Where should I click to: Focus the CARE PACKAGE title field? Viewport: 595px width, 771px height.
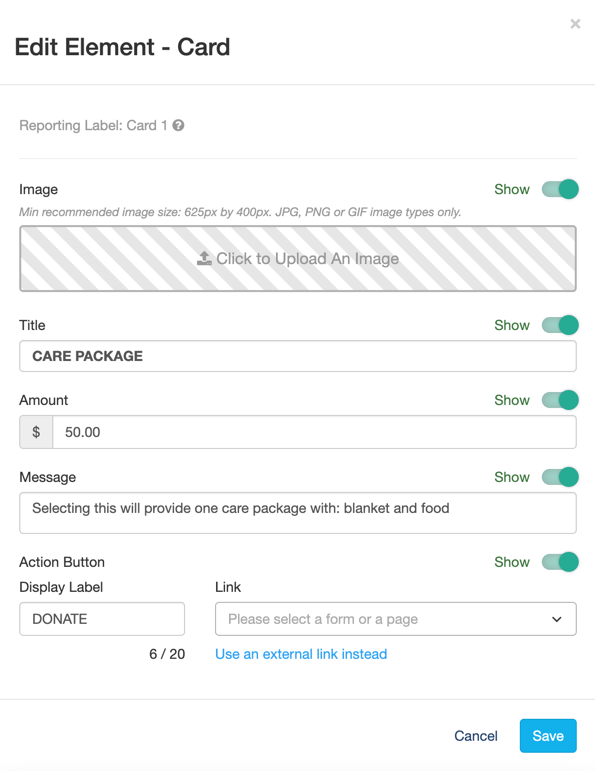tap(298, 356)
